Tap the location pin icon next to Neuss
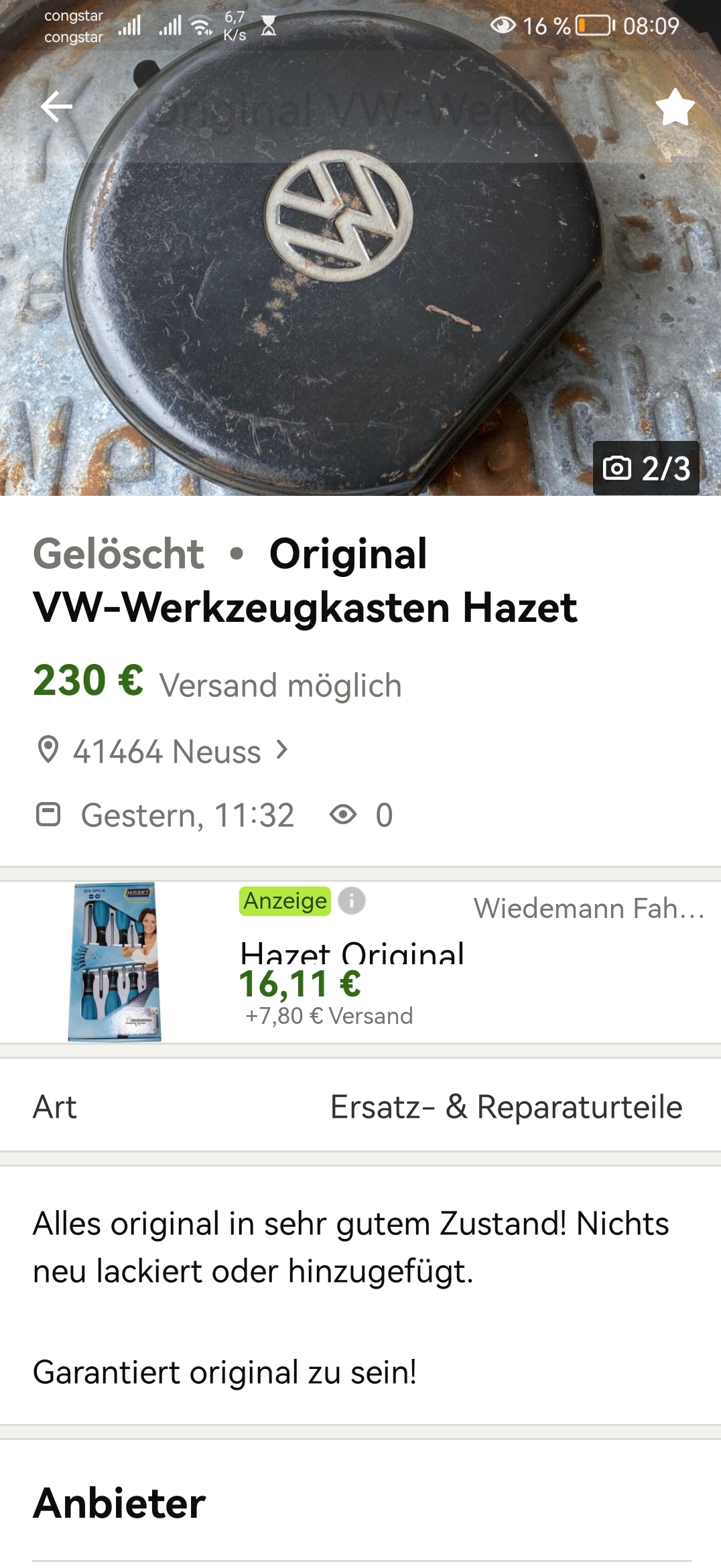 pyautogui.click(x=48, y=750)
